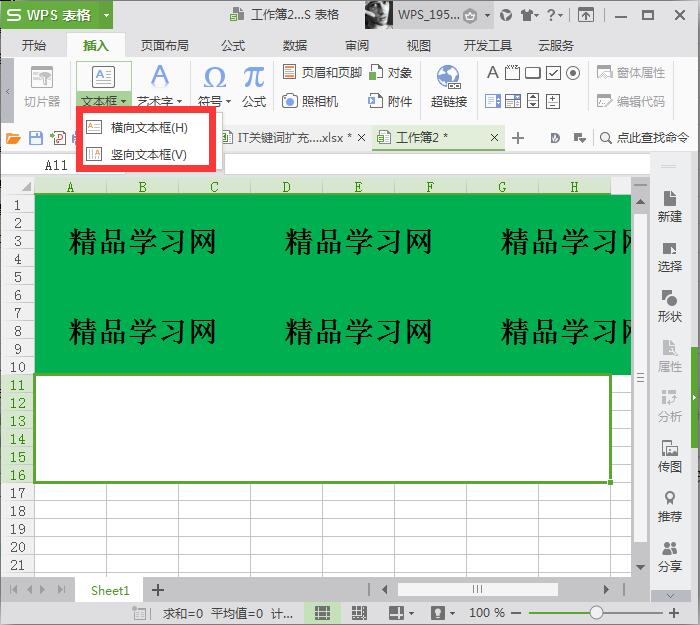Insert a 超链接 hyperlink

[x=449, y=87]
